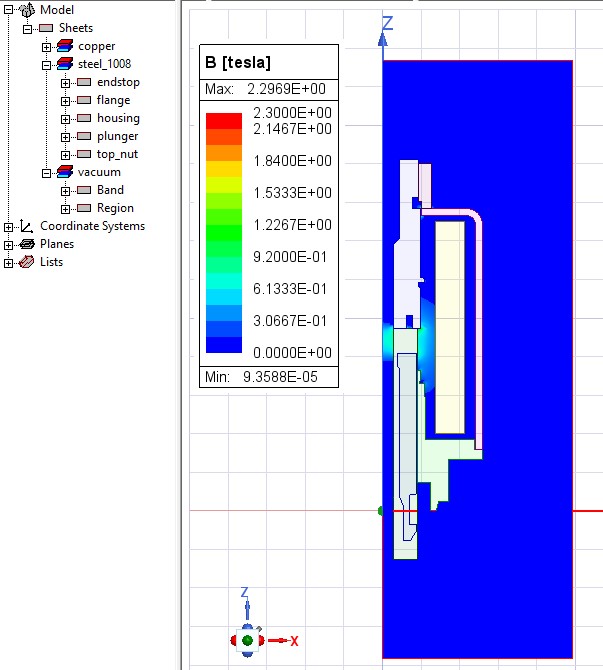The image size is (603, 670).
Task: Expand the copper material node
Action: point(46,46)
